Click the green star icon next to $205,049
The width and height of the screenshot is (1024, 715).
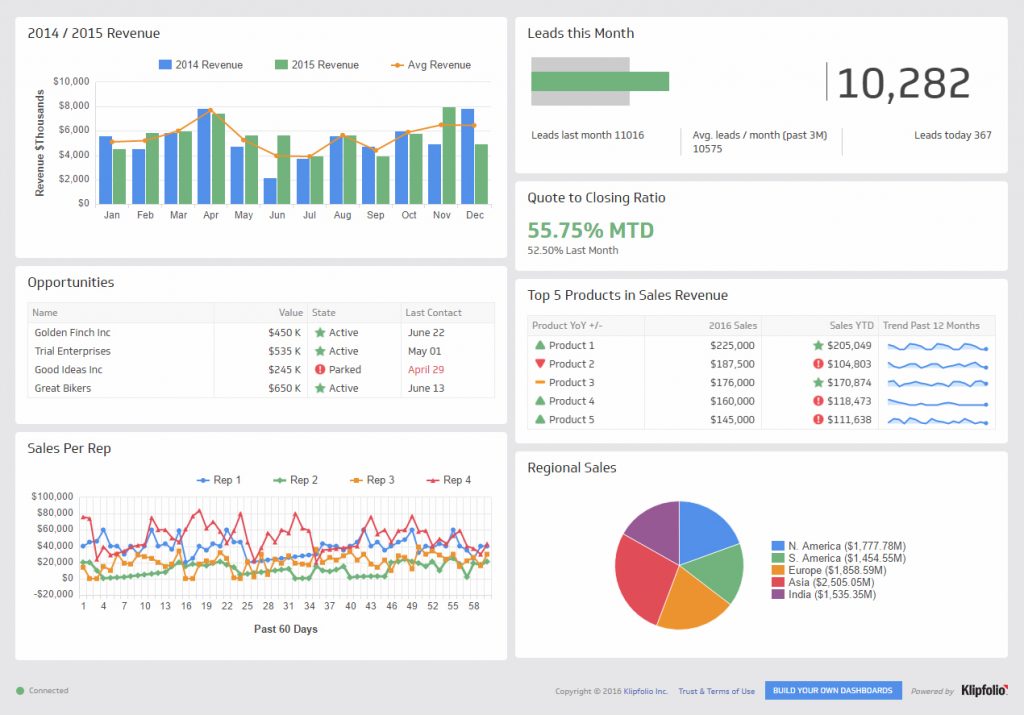[819, 345]
